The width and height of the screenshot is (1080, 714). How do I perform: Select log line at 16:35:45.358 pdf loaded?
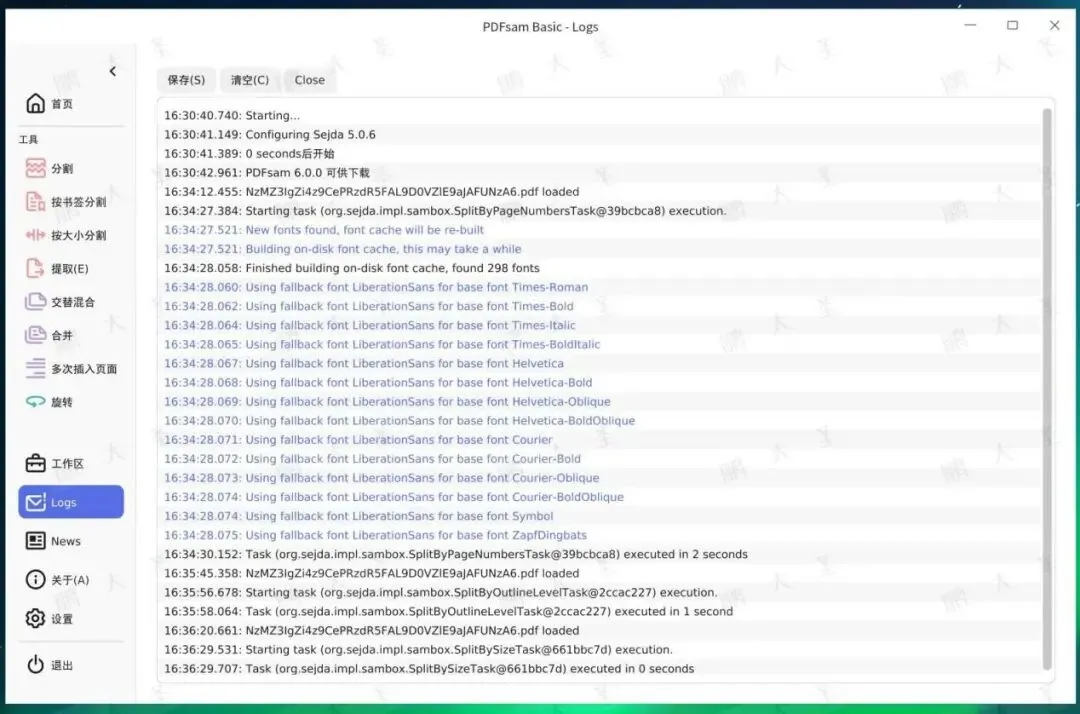pyautogui.click(x=599, y=573)
